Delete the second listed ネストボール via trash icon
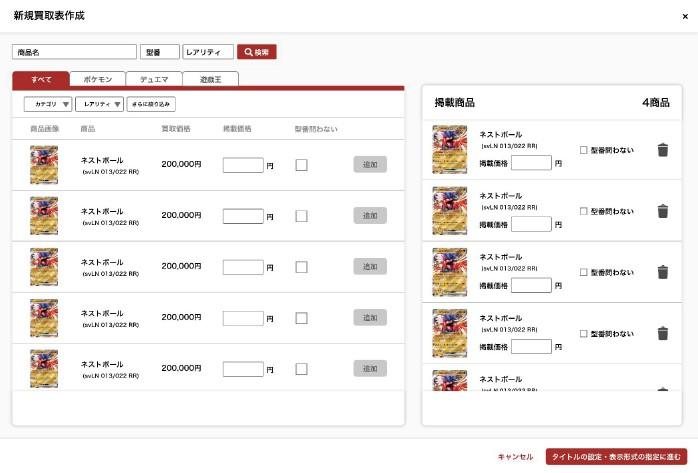 pyautogui.click(x=662, y=211)
